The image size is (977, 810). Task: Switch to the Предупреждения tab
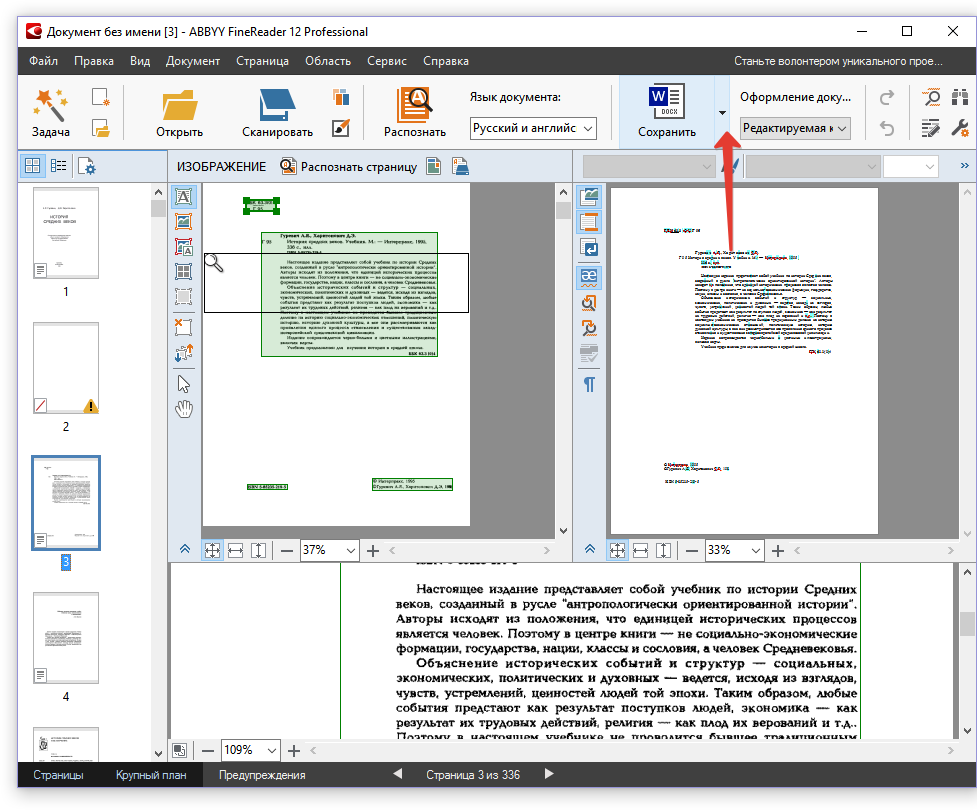point(262,775)
